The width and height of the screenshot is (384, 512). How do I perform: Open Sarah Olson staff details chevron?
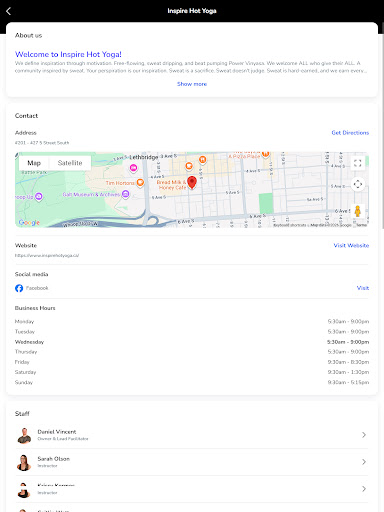364,462
